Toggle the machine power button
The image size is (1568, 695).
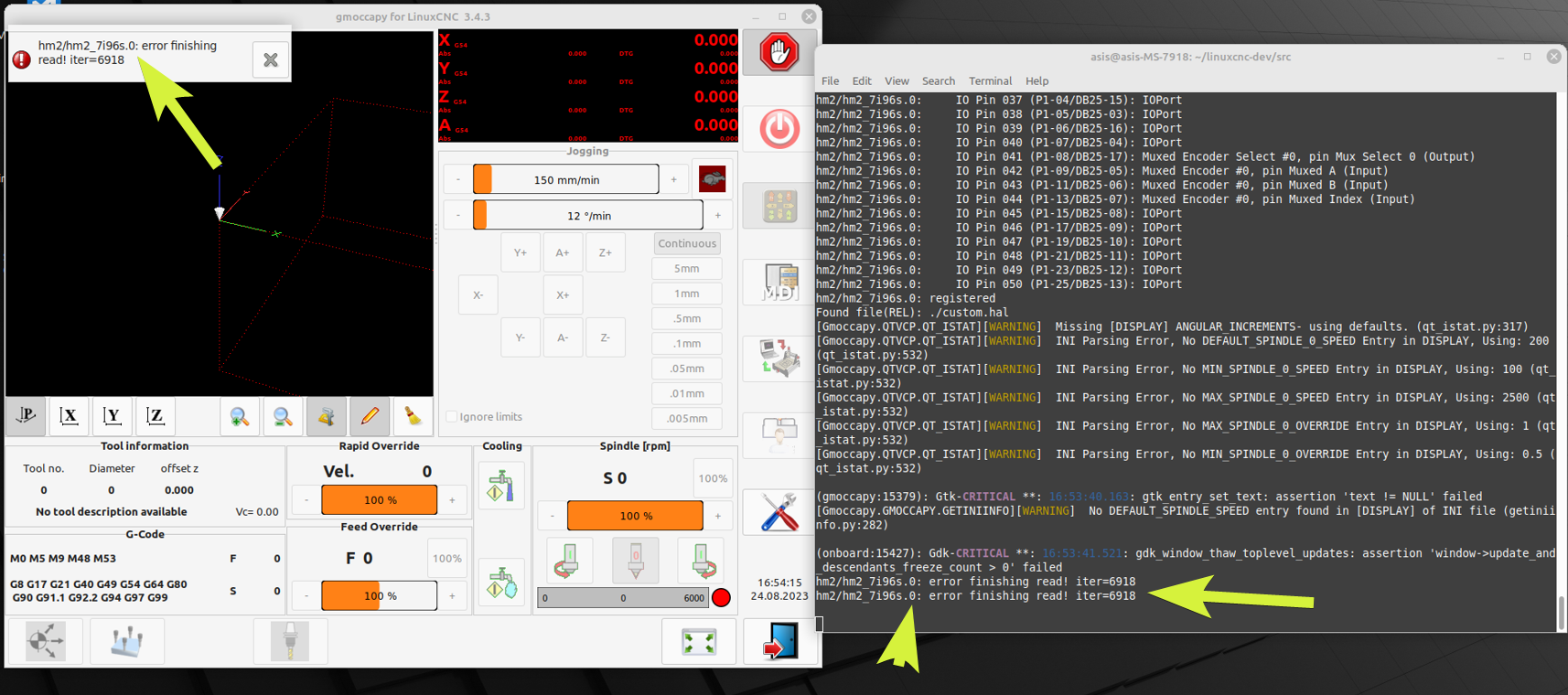[x=779, y=129]
